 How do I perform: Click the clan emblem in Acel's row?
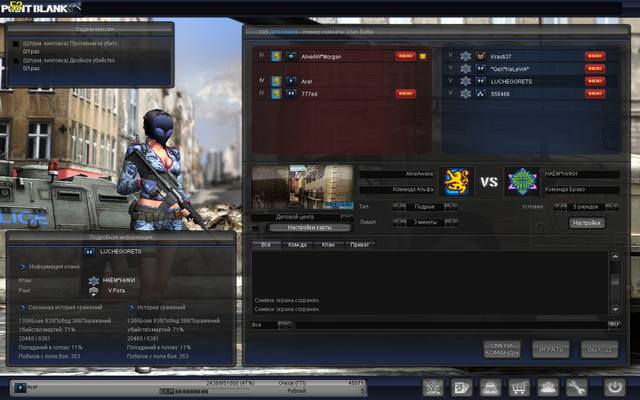tap(276, 81)
